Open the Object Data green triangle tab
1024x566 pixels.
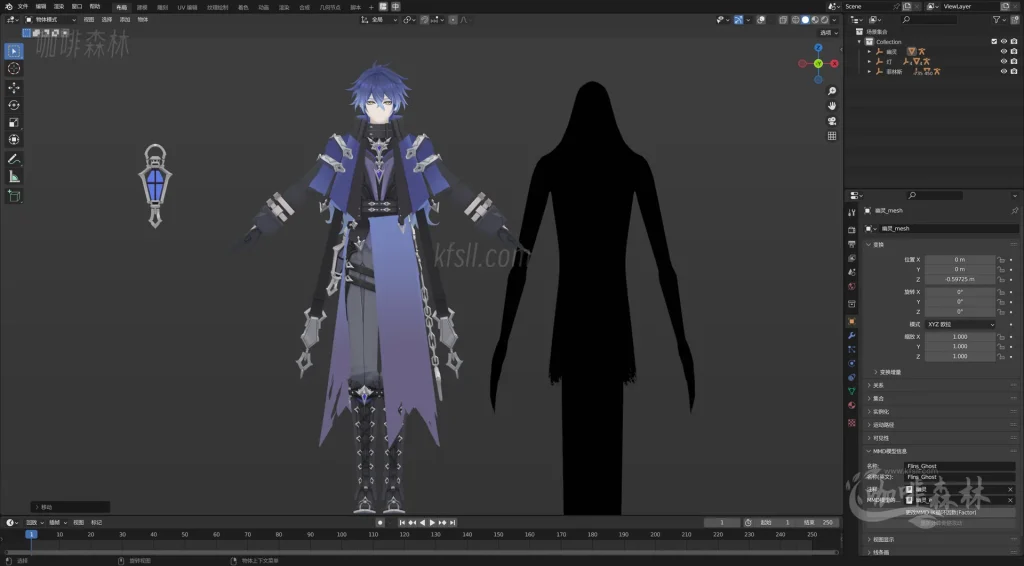852,391
